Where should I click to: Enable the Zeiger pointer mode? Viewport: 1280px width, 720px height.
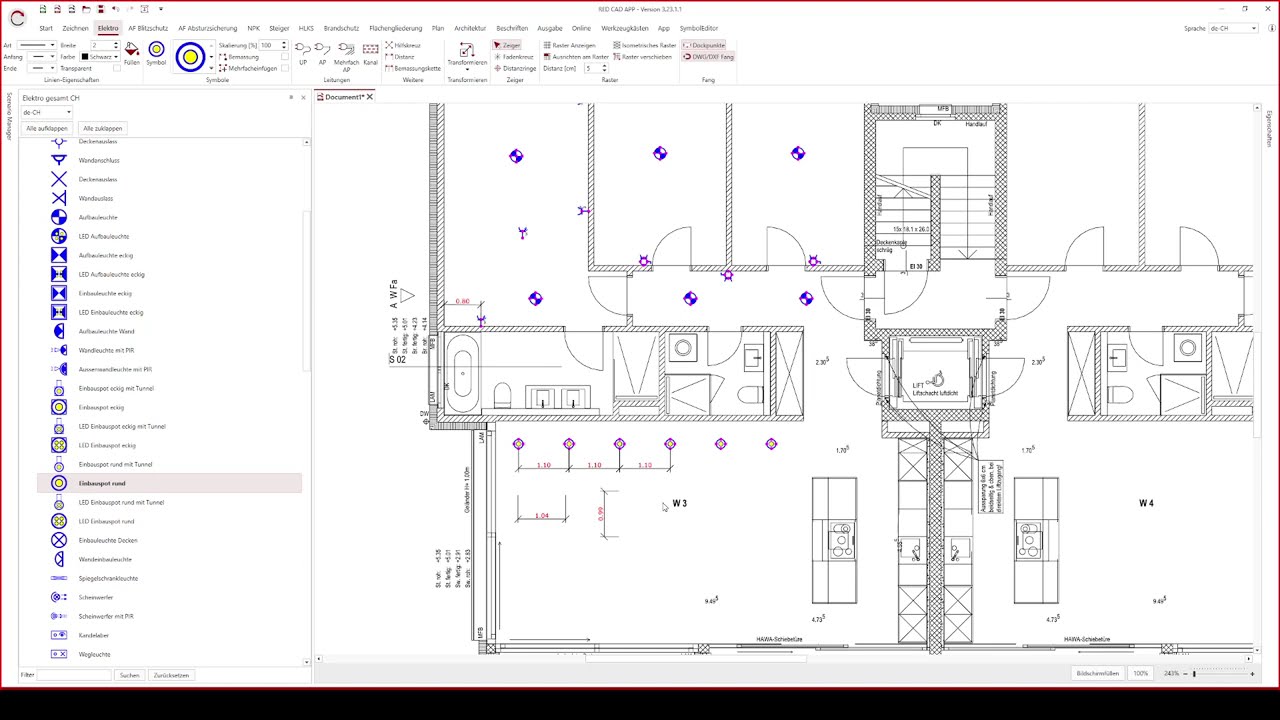coord(507,46)
